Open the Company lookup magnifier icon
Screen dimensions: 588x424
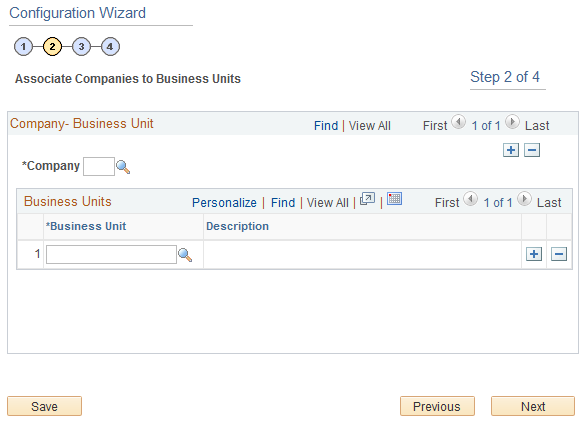(x=123, y=167)
